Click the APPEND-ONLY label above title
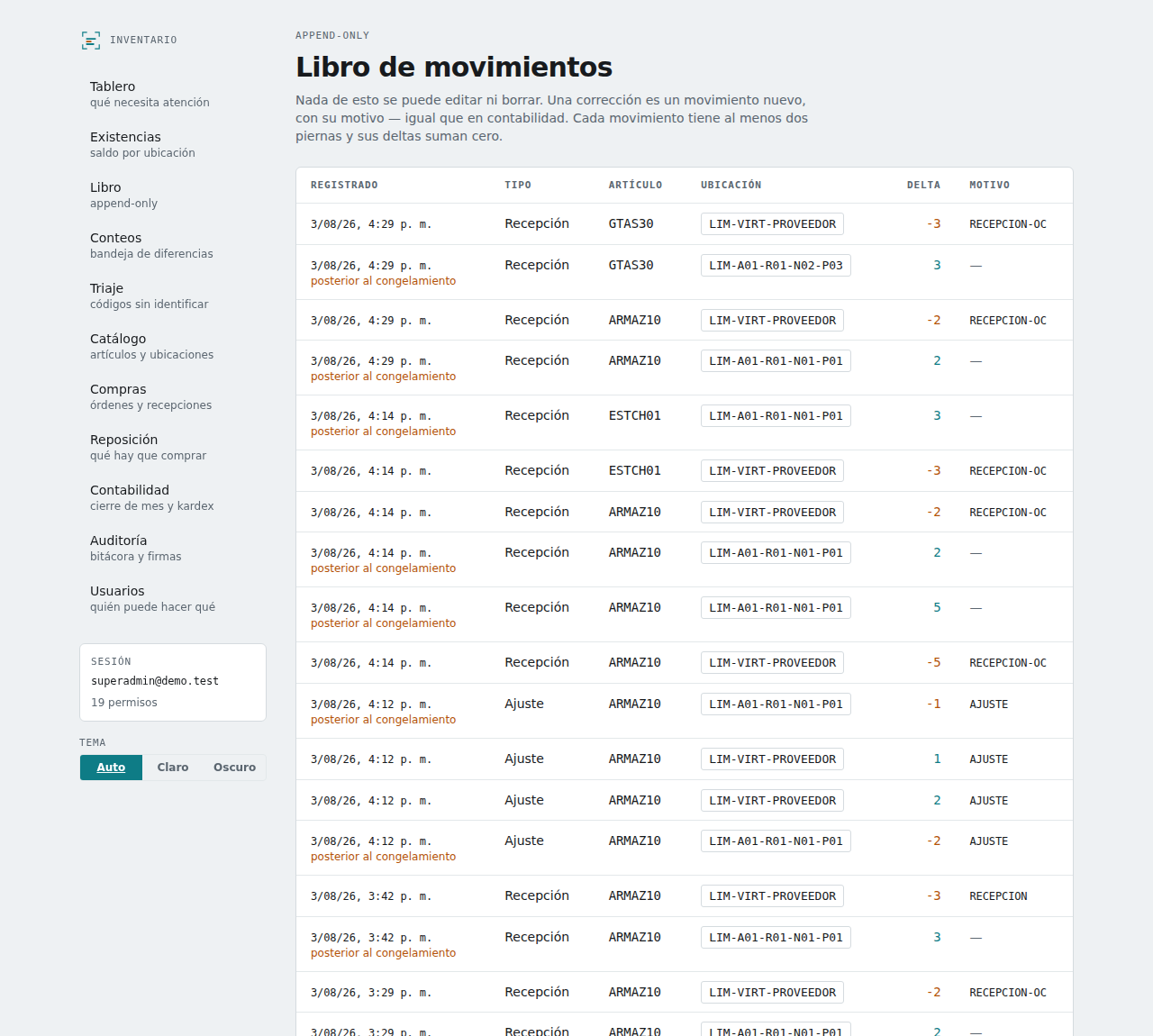The image size is (1153, 1036). 332,36
